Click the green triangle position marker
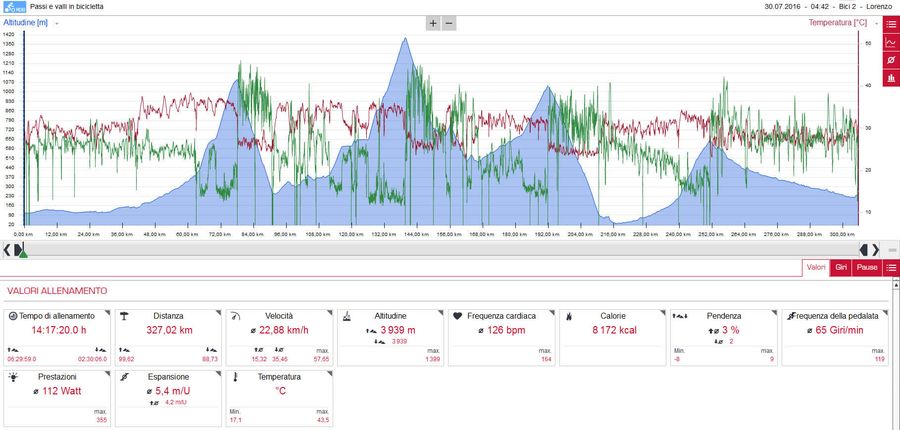 (x=23, y=254)
